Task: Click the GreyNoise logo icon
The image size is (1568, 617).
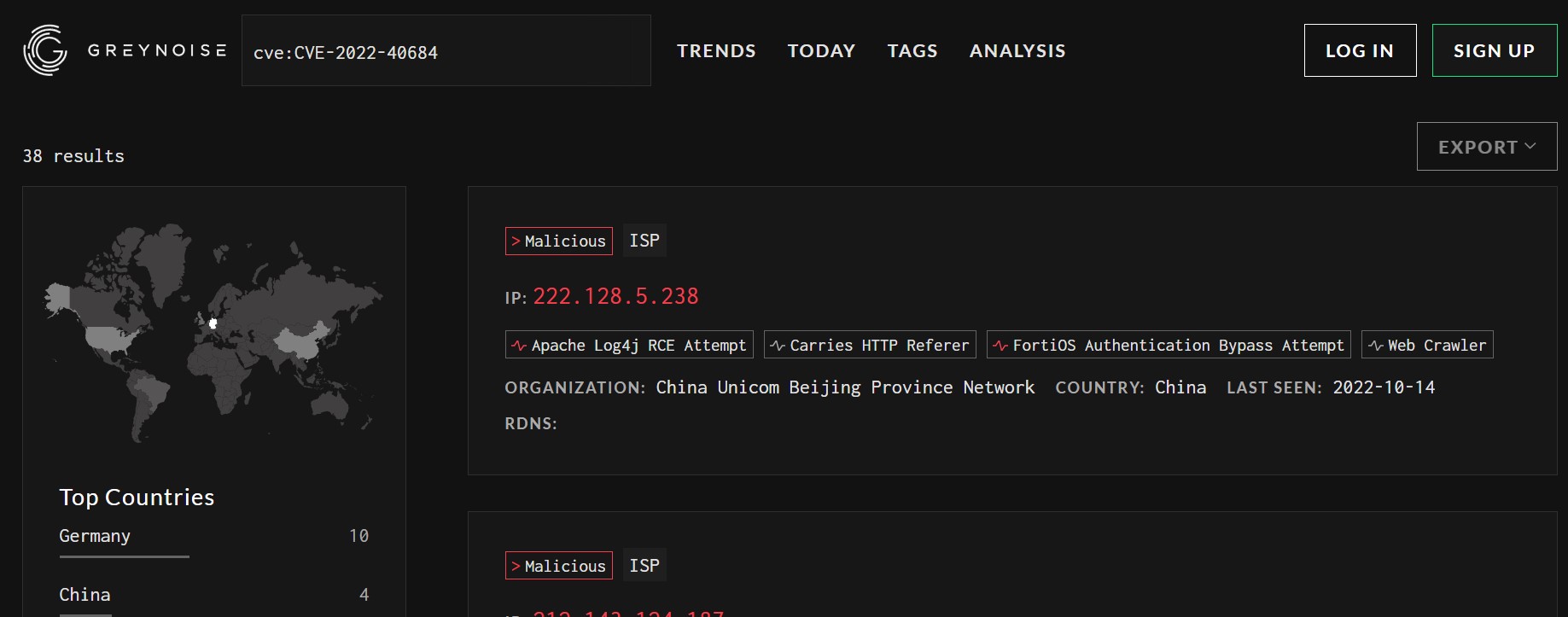Action: (45, 50)
